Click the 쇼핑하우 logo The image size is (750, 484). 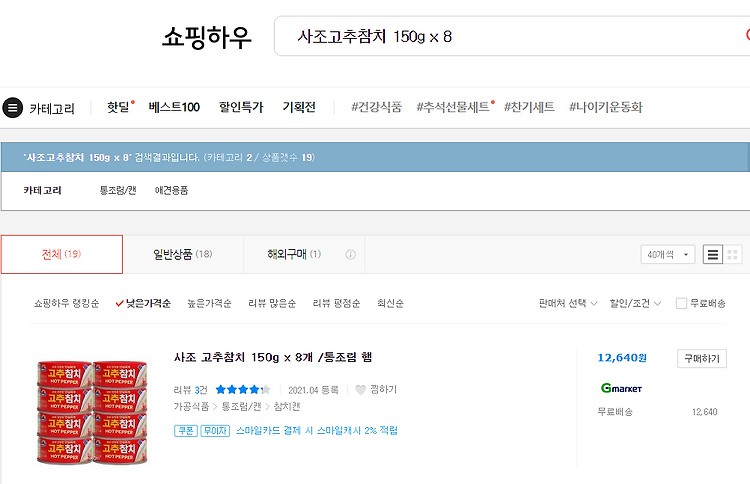(206, 37)
